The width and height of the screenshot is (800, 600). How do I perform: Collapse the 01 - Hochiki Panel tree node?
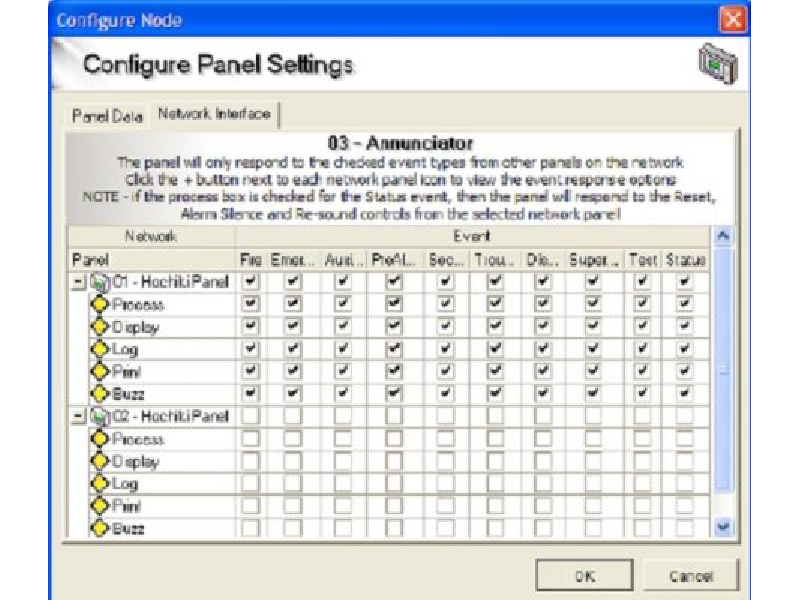click(x=79, y=282)
